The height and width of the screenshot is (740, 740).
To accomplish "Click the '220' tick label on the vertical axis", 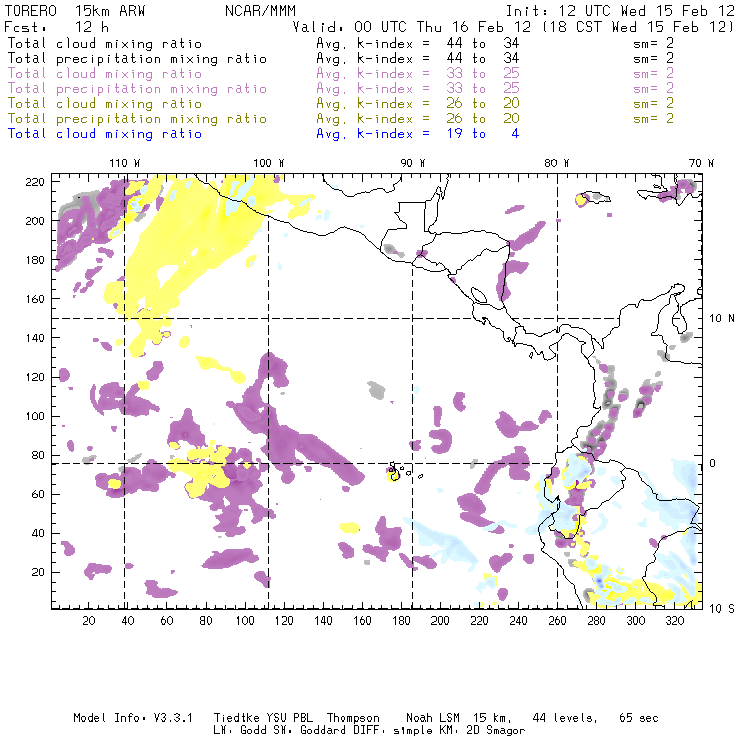I will click(x=35, y=182).
